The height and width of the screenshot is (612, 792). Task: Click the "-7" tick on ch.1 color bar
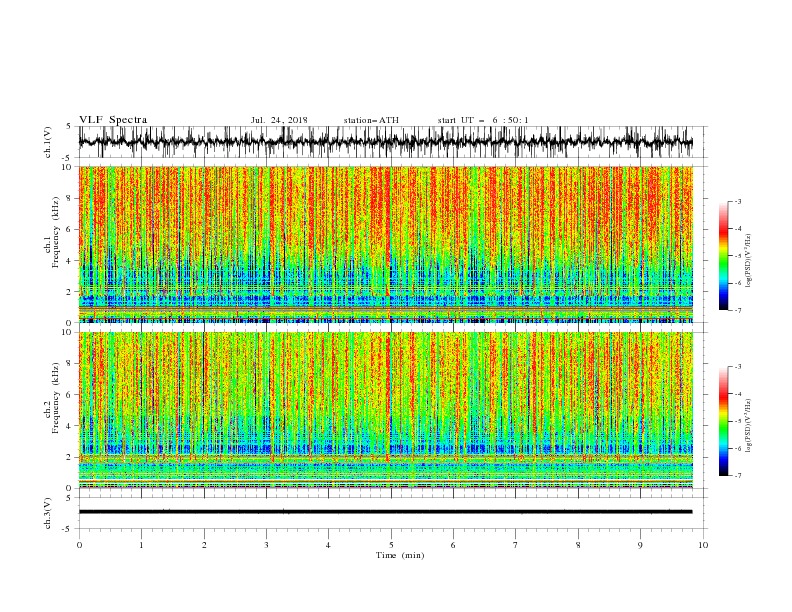coord(738,310)
